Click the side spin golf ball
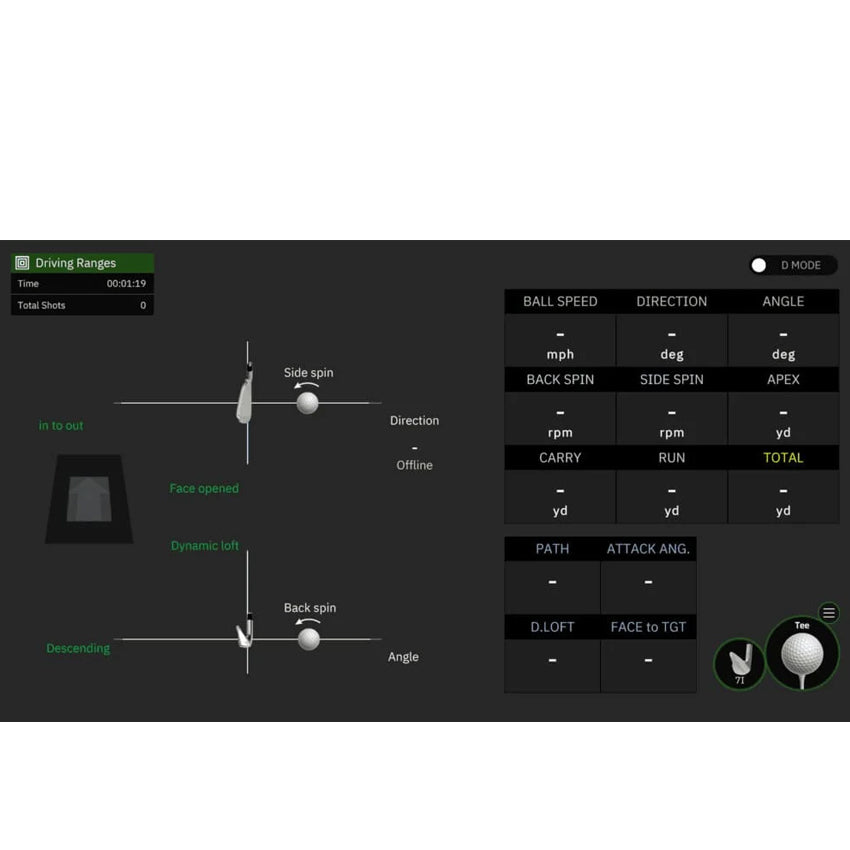The height and width of the screenshot is (850, 850). 307,403
